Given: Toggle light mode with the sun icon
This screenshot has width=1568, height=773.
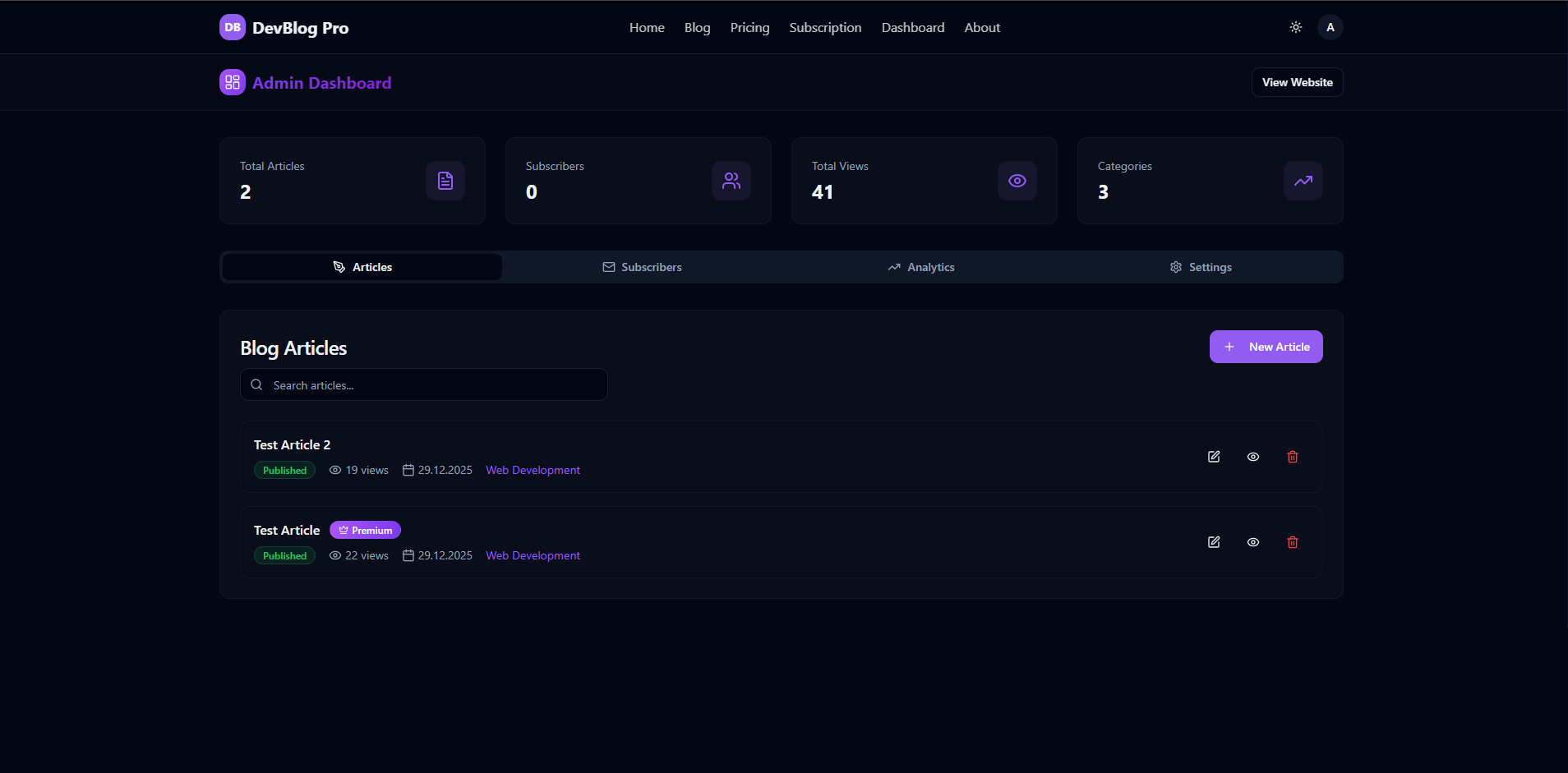Looking at the screenshot, I should click(x=1295, y=27).
